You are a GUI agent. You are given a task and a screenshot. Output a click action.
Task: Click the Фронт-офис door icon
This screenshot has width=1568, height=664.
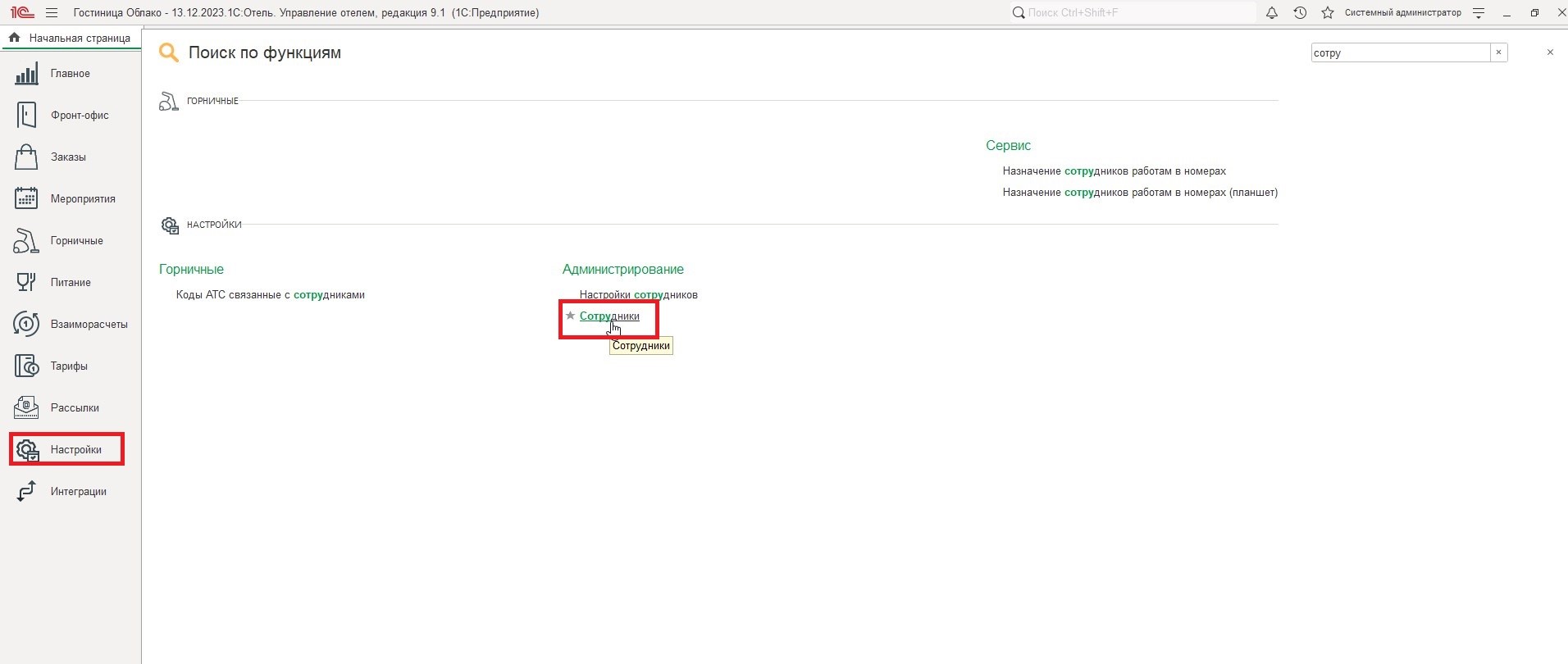tap(26, 116)
